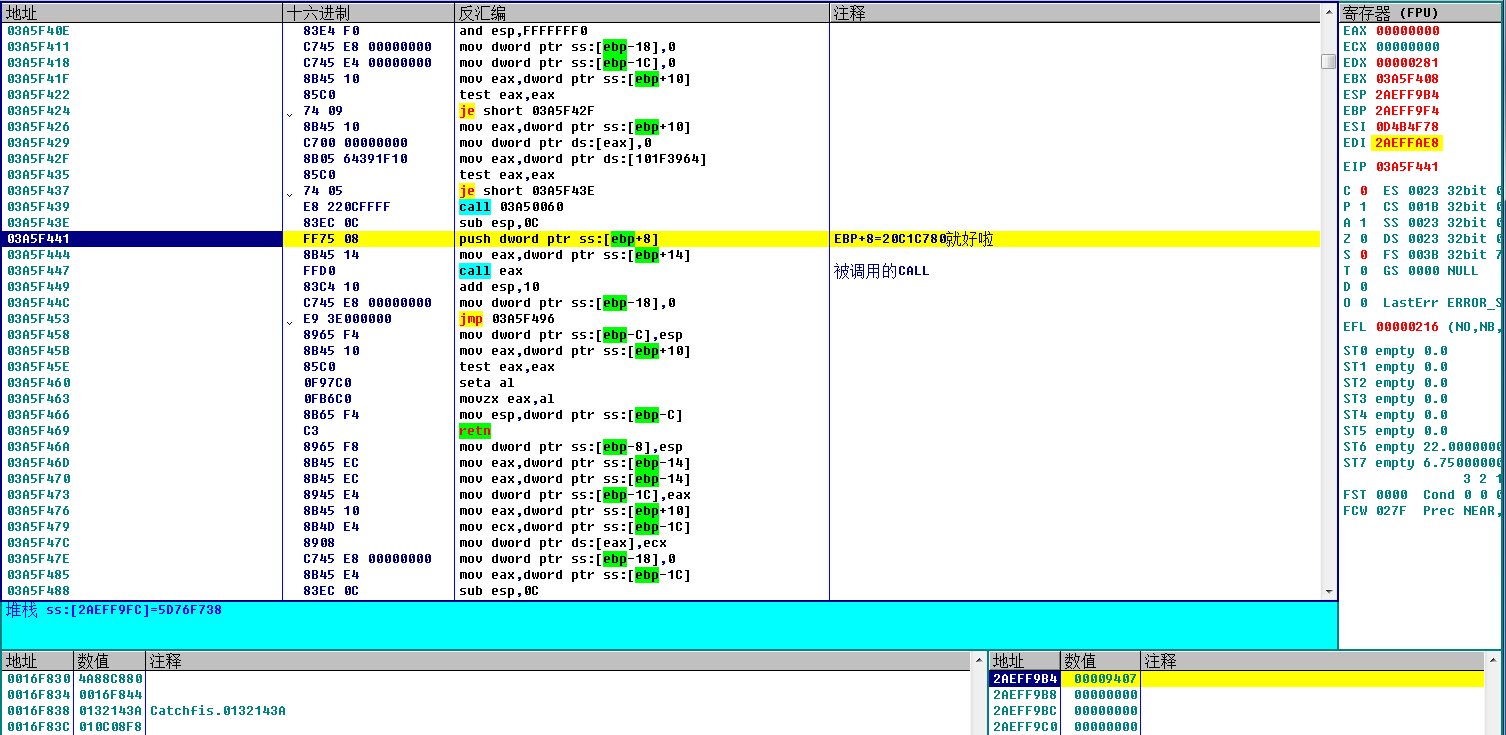Select dump address 0016F83C
The image size is (1506, 735).
(38, 727)
